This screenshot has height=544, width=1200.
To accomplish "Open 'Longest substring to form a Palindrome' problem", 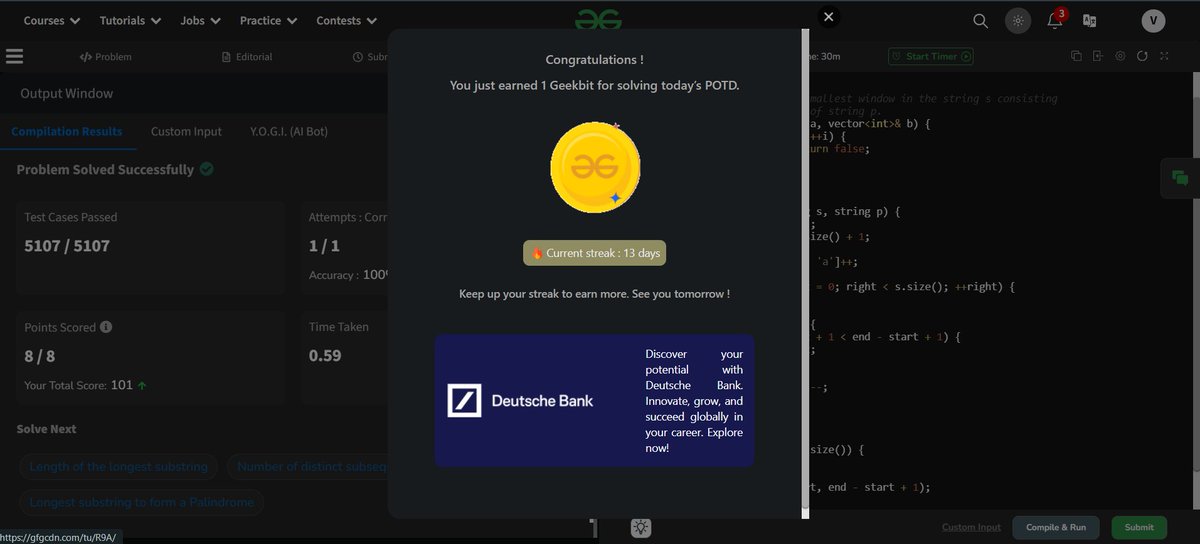I will point(142,502).
